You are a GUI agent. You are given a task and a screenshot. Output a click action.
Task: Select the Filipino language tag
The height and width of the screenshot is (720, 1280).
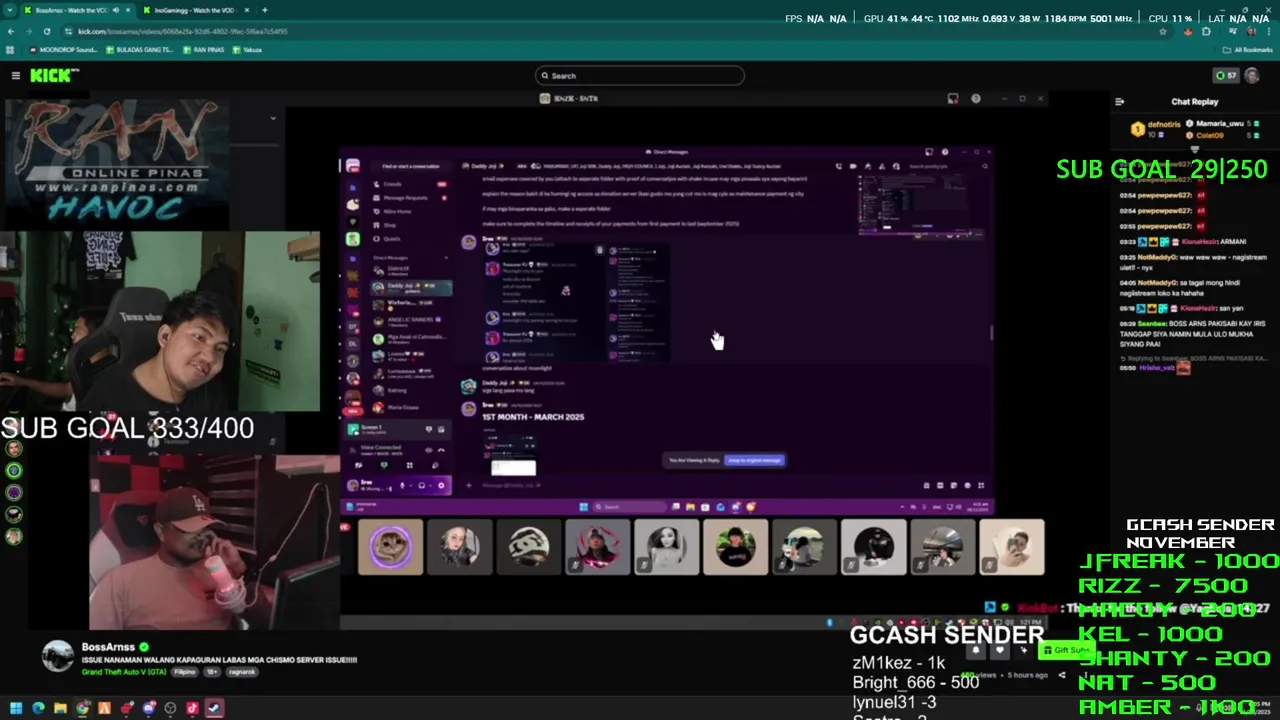click(184, 672)
